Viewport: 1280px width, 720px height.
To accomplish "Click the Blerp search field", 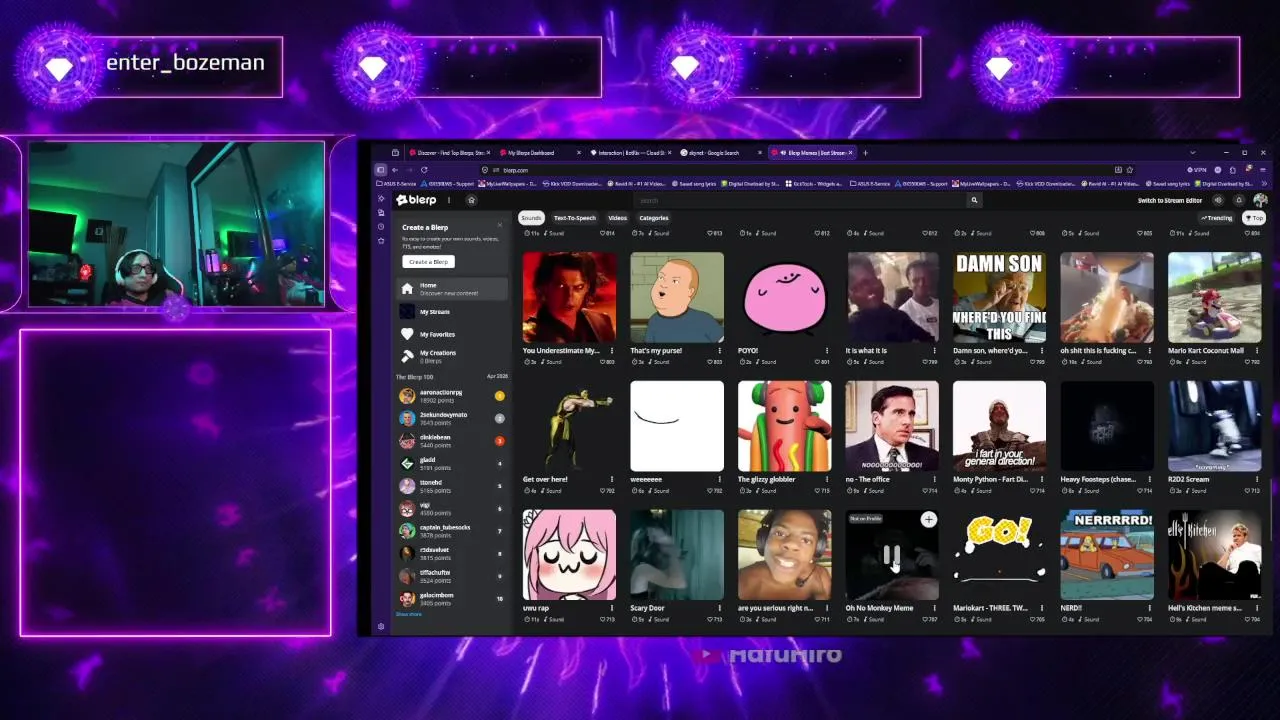I will (800, 200).
